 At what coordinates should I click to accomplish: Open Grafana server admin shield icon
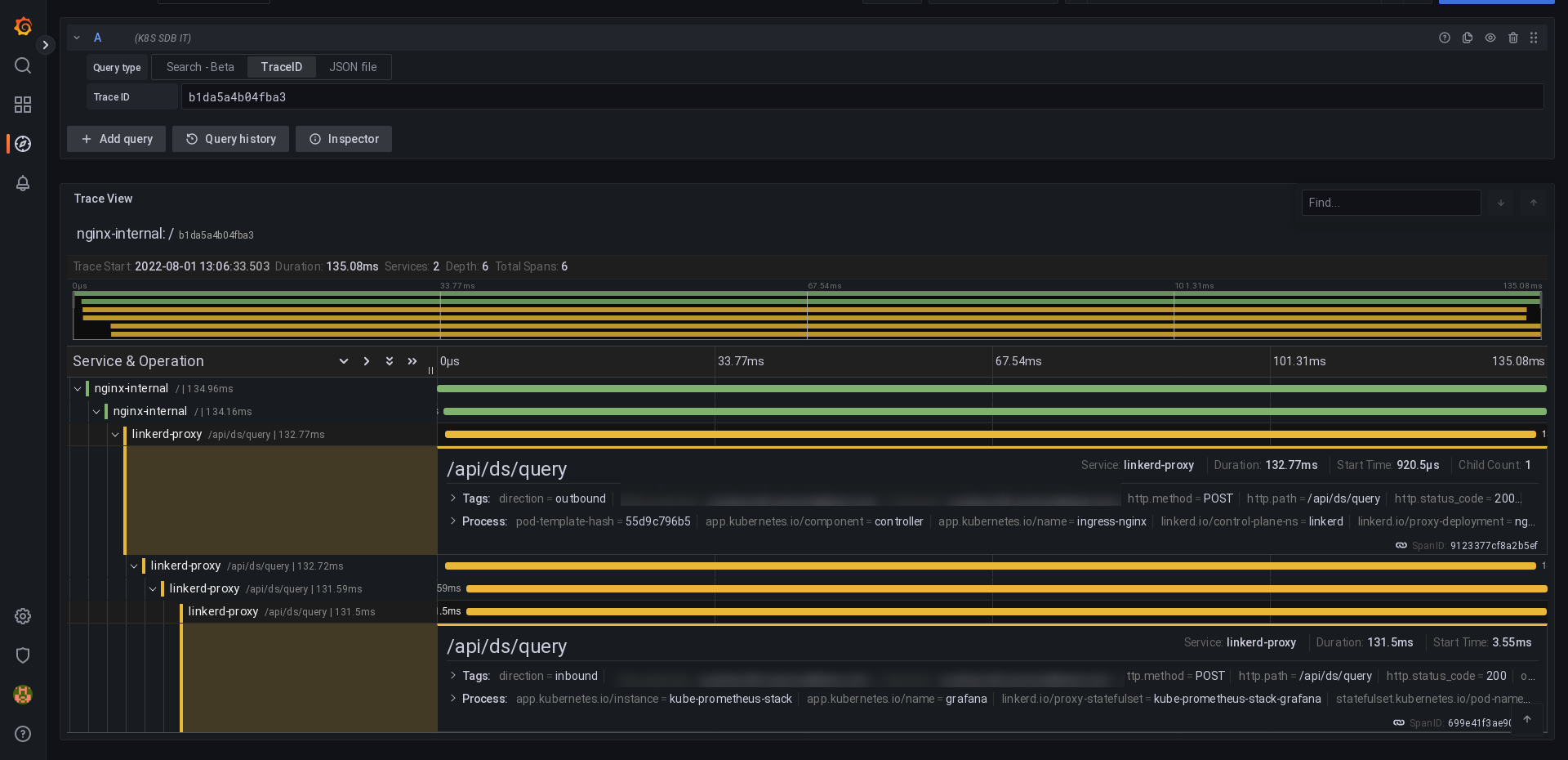pyautogui.click(x=23, y=655)
